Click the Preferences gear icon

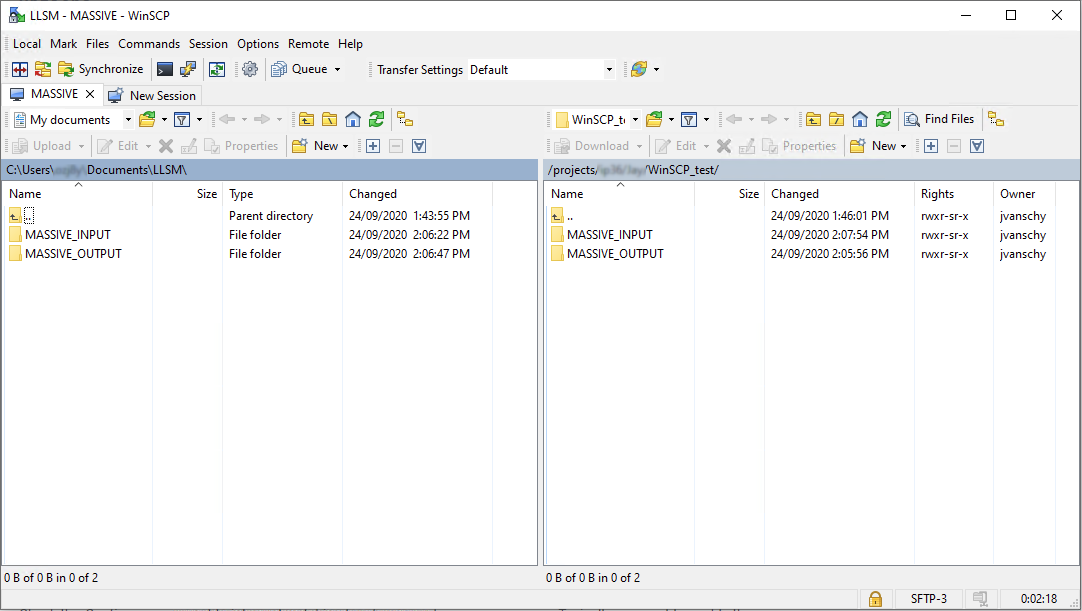click(x=250, y=69)
